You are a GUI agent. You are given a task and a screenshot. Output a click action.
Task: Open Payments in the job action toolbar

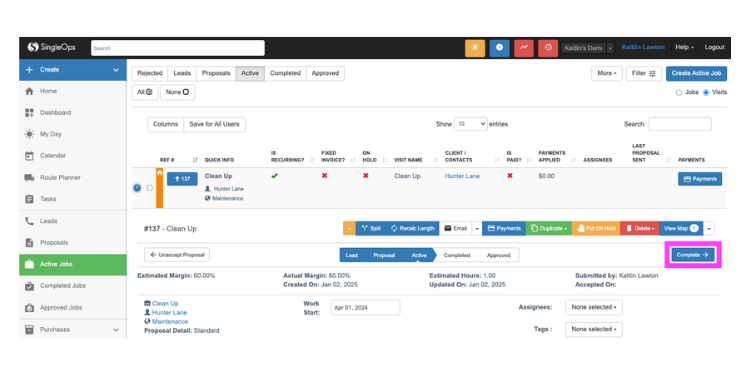[x=504, y=229]
